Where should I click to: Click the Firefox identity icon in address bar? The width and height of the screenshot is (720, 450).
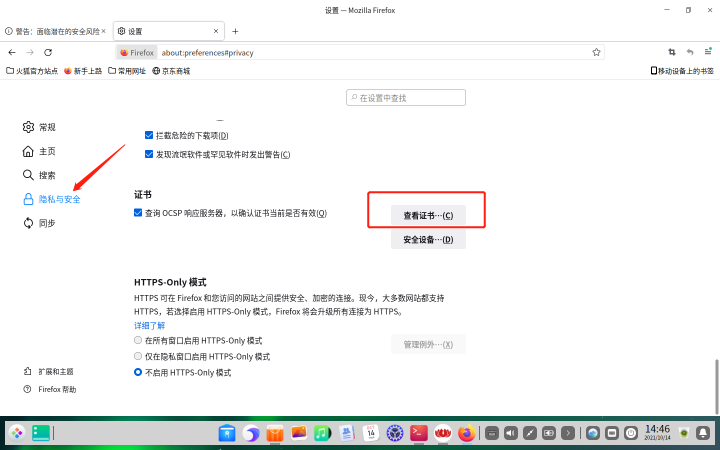[137, 52]
